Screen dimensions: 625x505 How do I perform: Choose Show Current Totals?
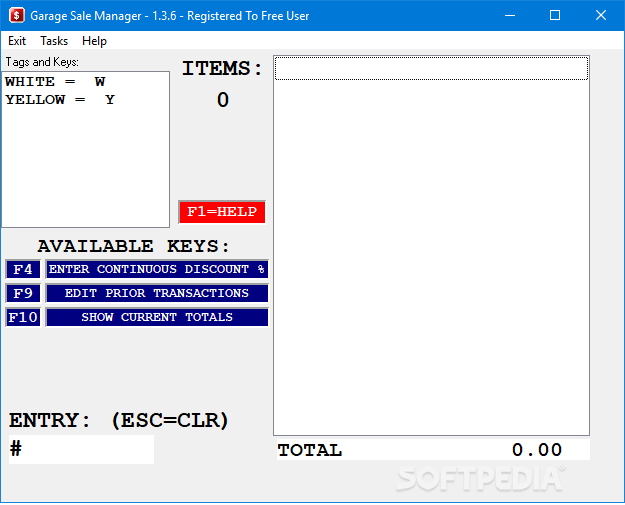coord(157,317)
